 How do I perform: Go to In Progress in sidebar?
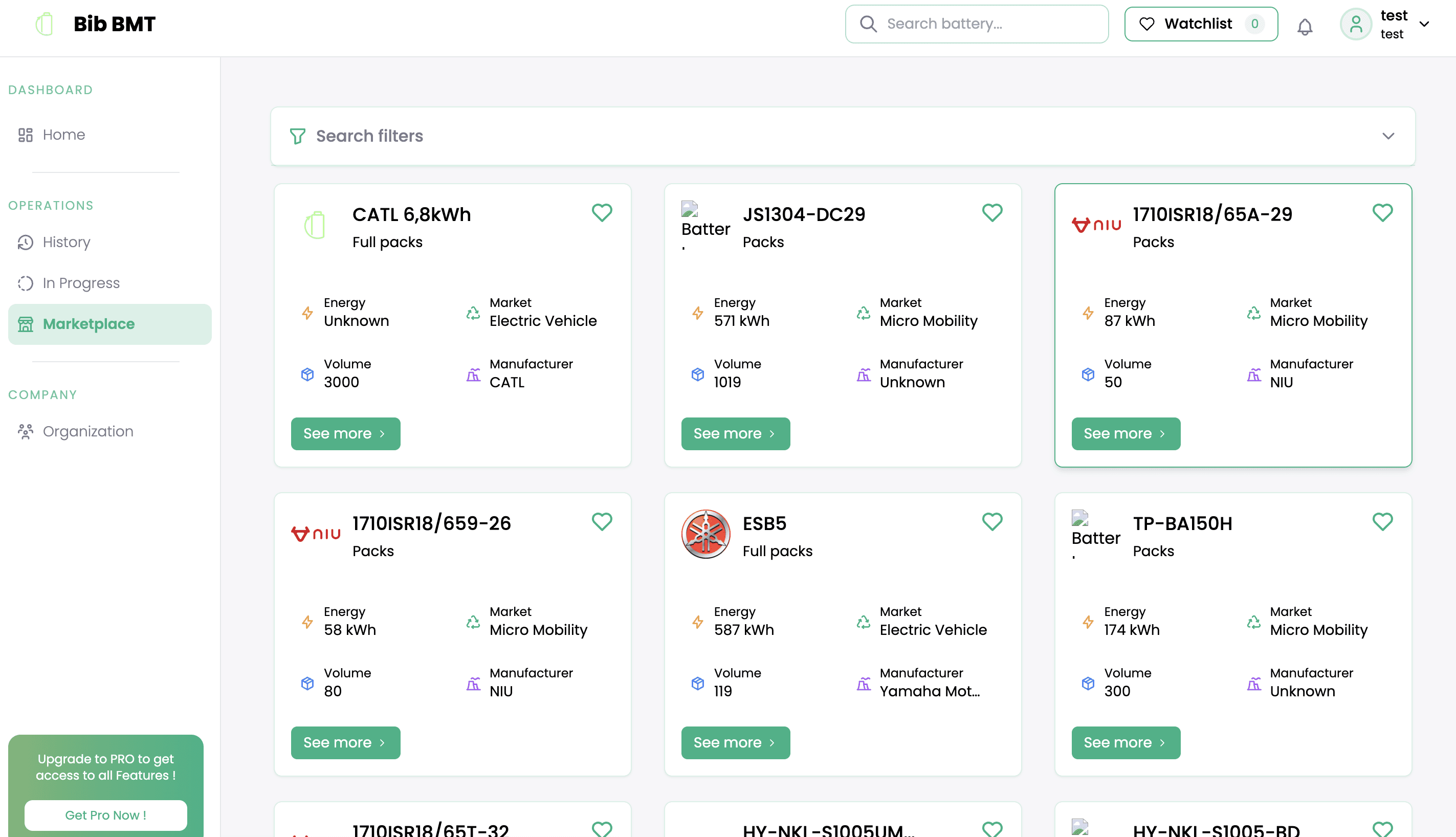[81, 283]
